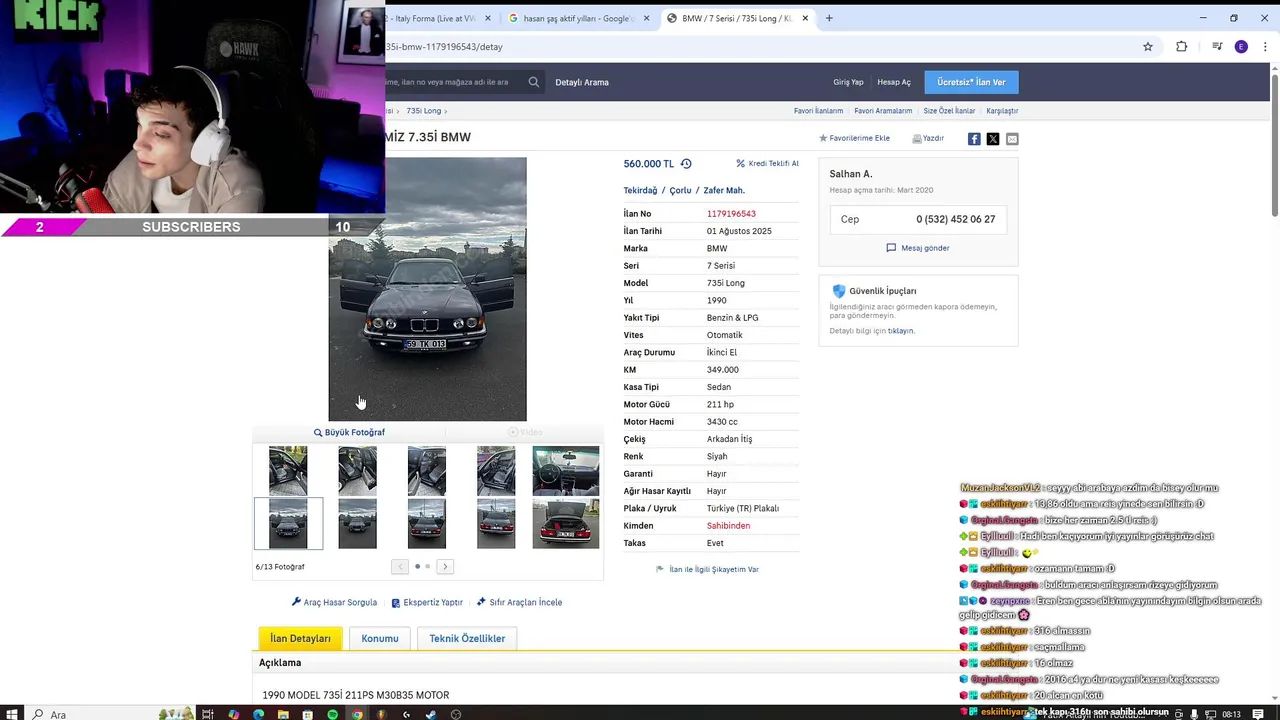Click Giriş Yap to log in

pyautogui.click(x=848, y=82)
